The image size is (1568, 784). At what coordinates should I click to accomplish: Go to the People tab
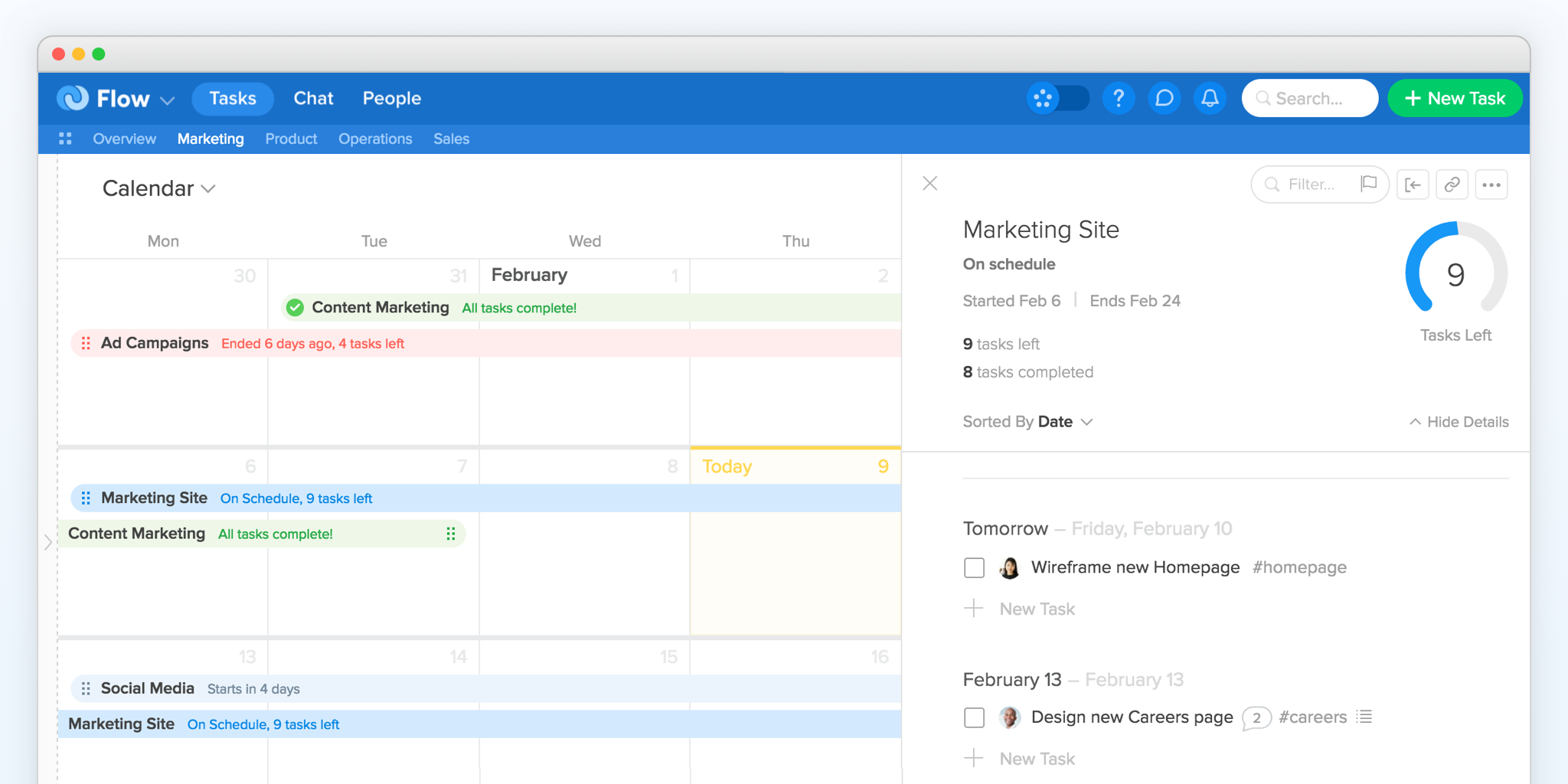coord(392,98)
